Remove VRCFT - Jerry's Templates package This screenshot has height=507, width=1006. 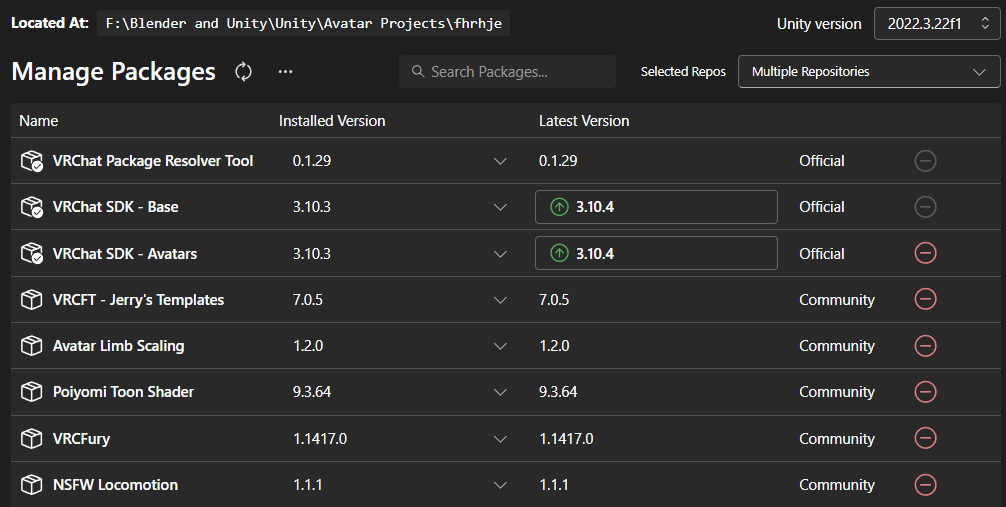coord(925,300)
